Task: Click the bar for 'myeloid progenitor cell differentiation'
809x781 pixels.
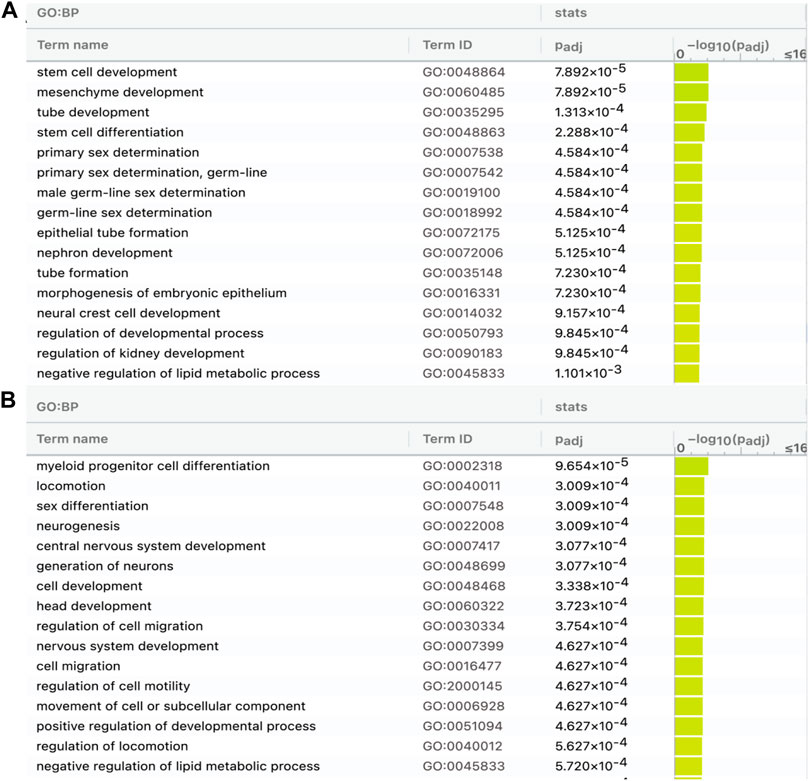Action: (x=691, y=466)
